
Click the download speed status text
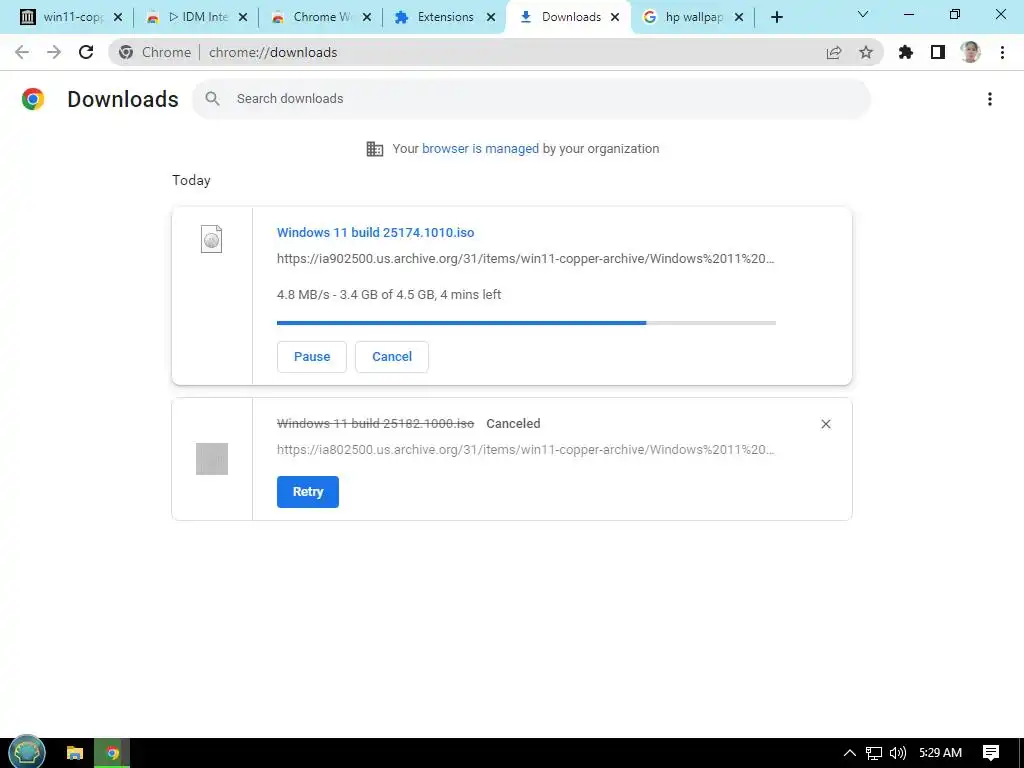389,295
